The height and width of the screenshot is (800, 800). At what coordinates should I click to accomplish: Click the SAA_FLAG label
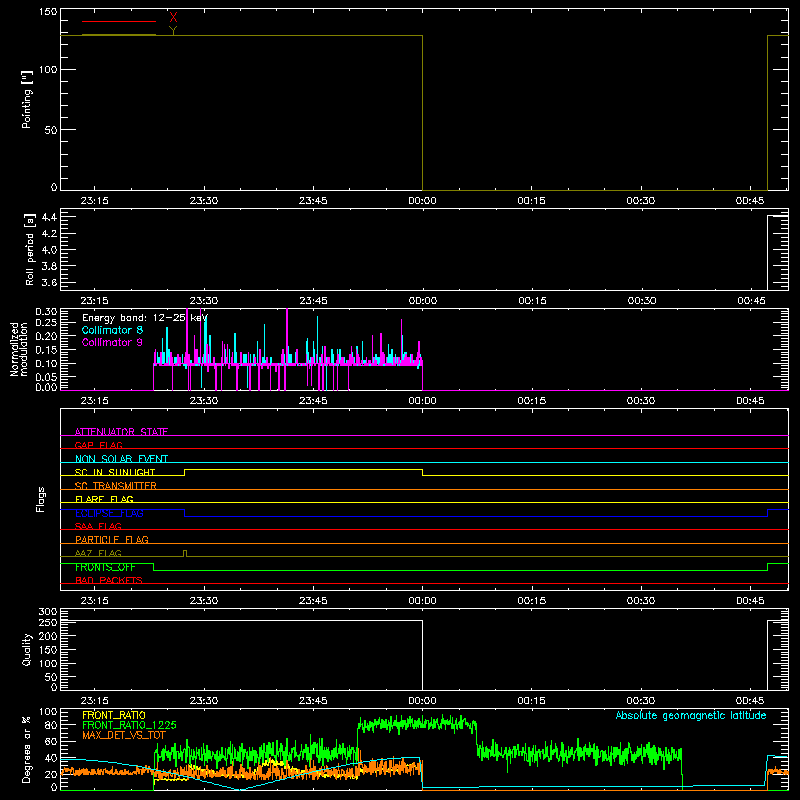[x=98, y=526]
